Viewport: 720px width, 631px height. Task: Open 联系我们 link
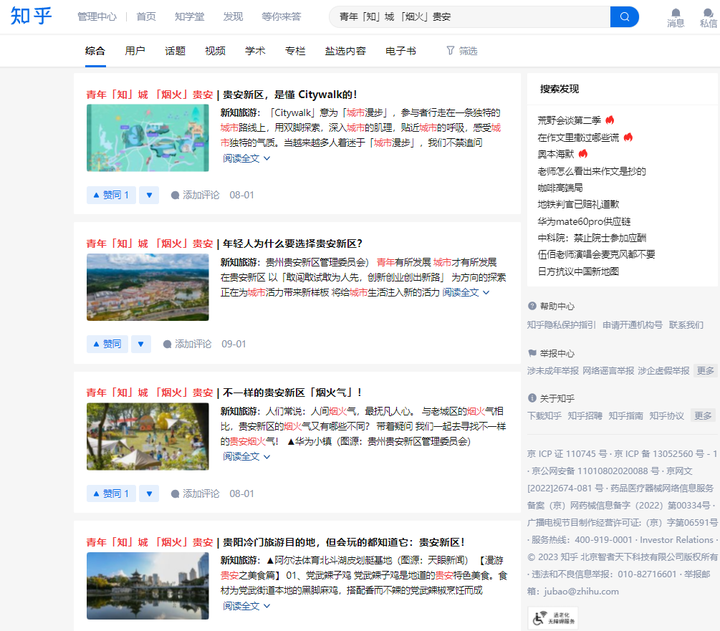(686, 325)
